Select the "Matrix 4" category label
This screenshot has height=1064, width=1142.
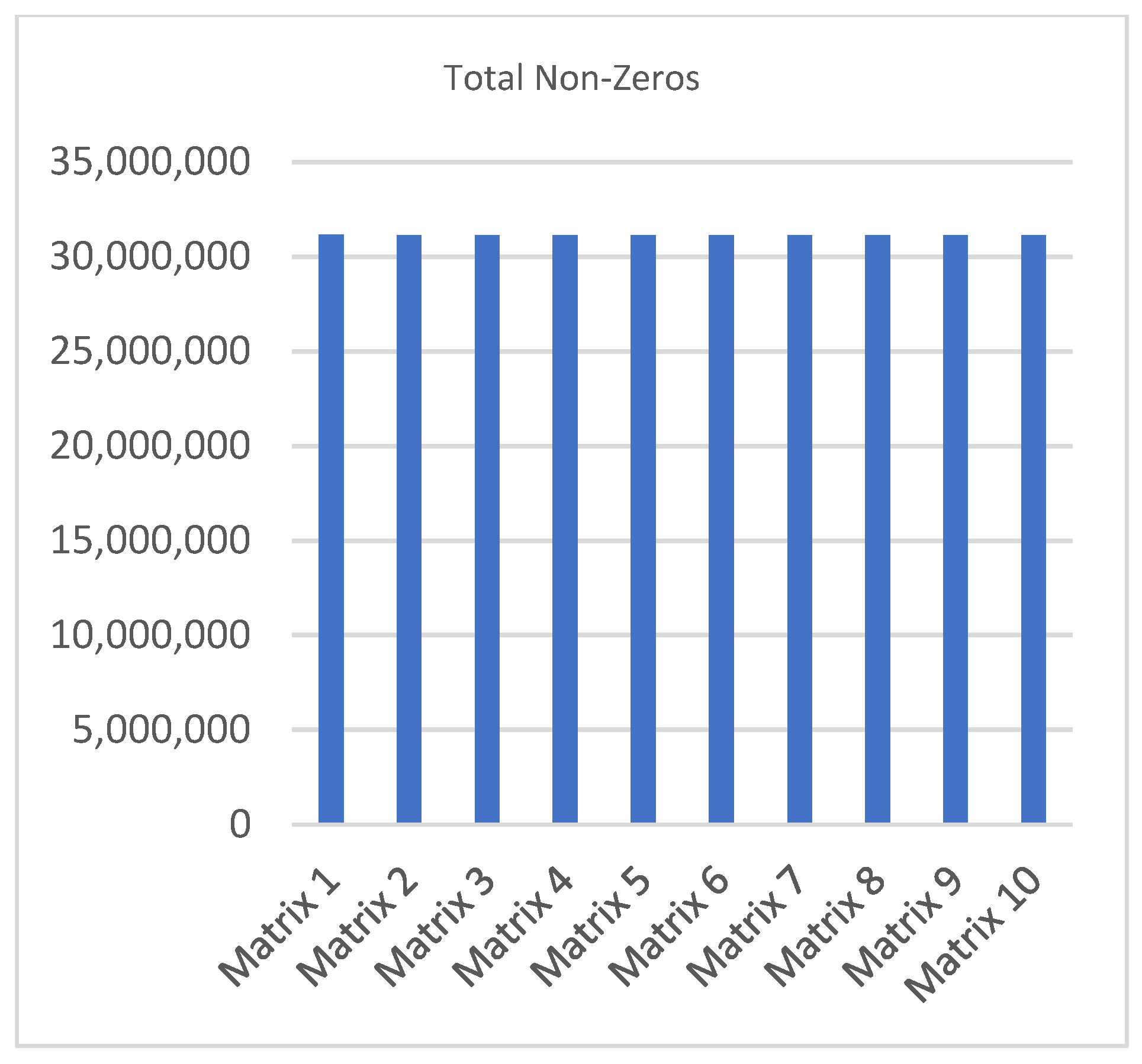514,927
